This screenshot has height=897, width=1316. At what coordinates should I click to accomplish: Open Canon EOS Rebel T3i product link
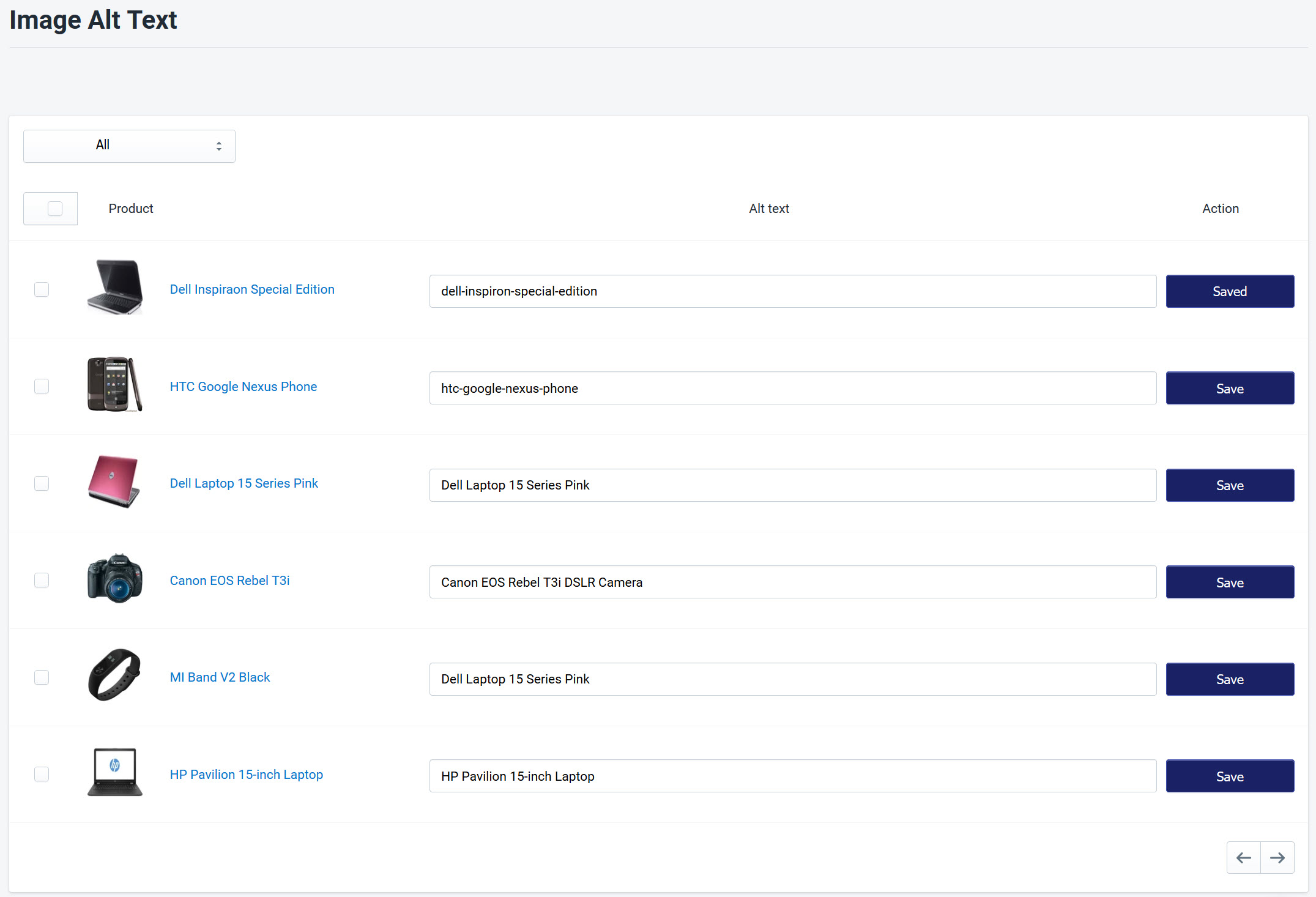229,581
